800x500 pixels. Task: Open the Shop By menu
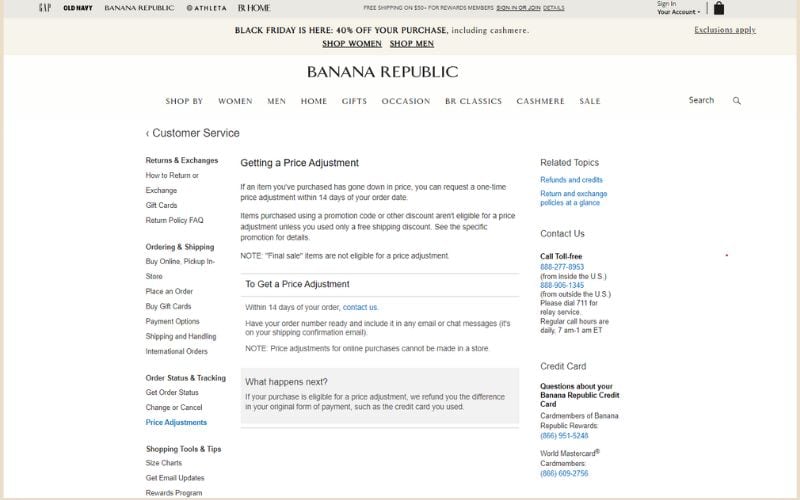coord(184,101)
